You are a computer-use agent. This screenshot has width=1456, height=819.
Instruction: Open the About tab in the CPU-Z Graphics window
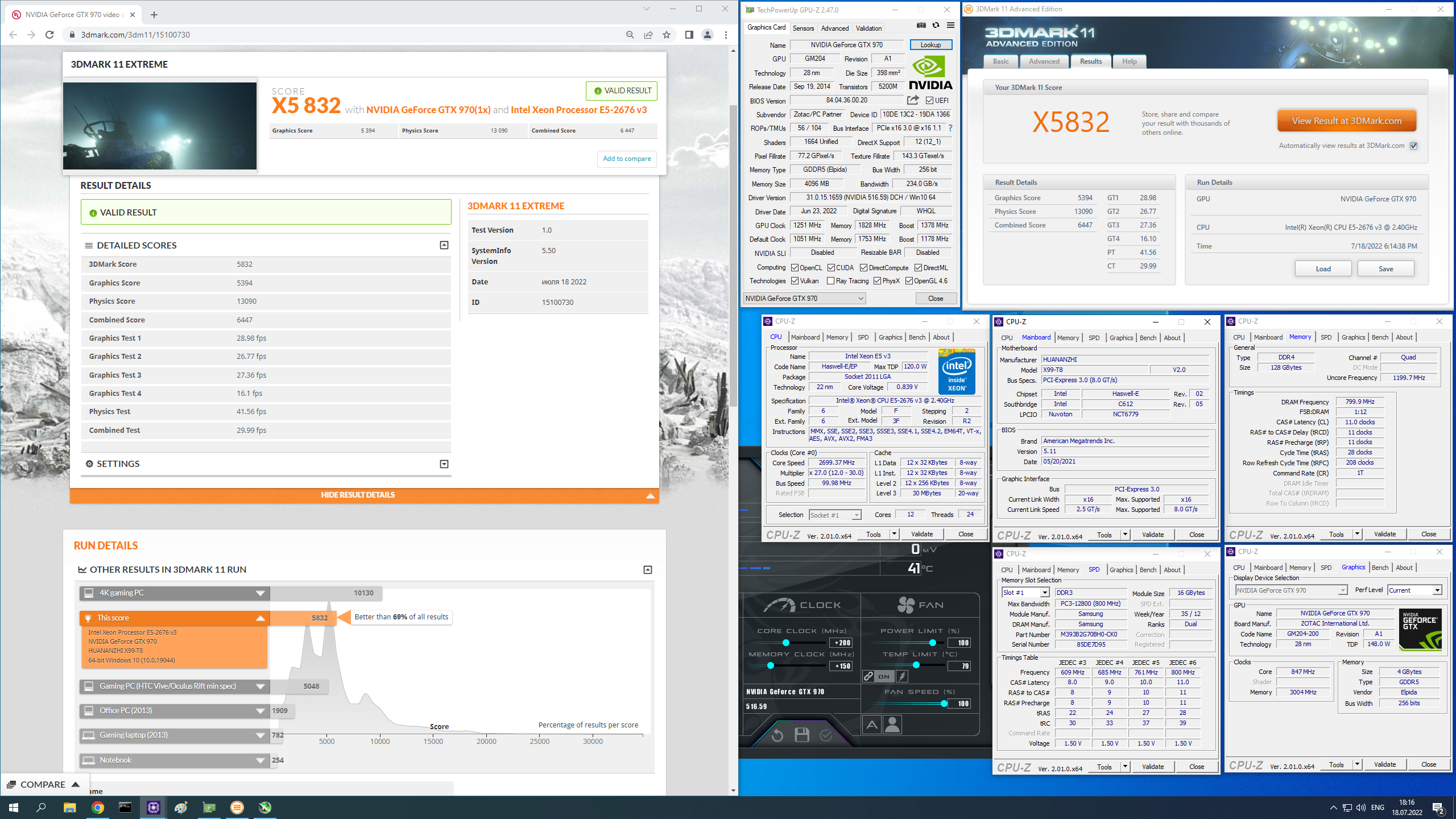pos(1404,568)
